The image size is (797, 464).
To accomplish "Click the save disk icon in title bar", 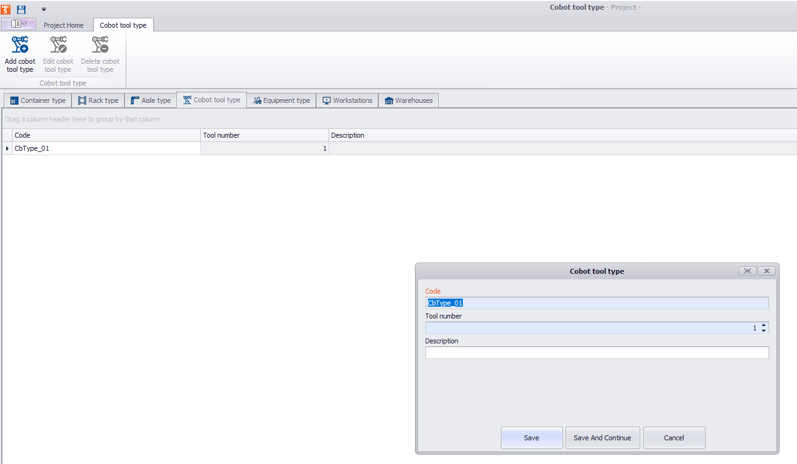I will 21,9.
